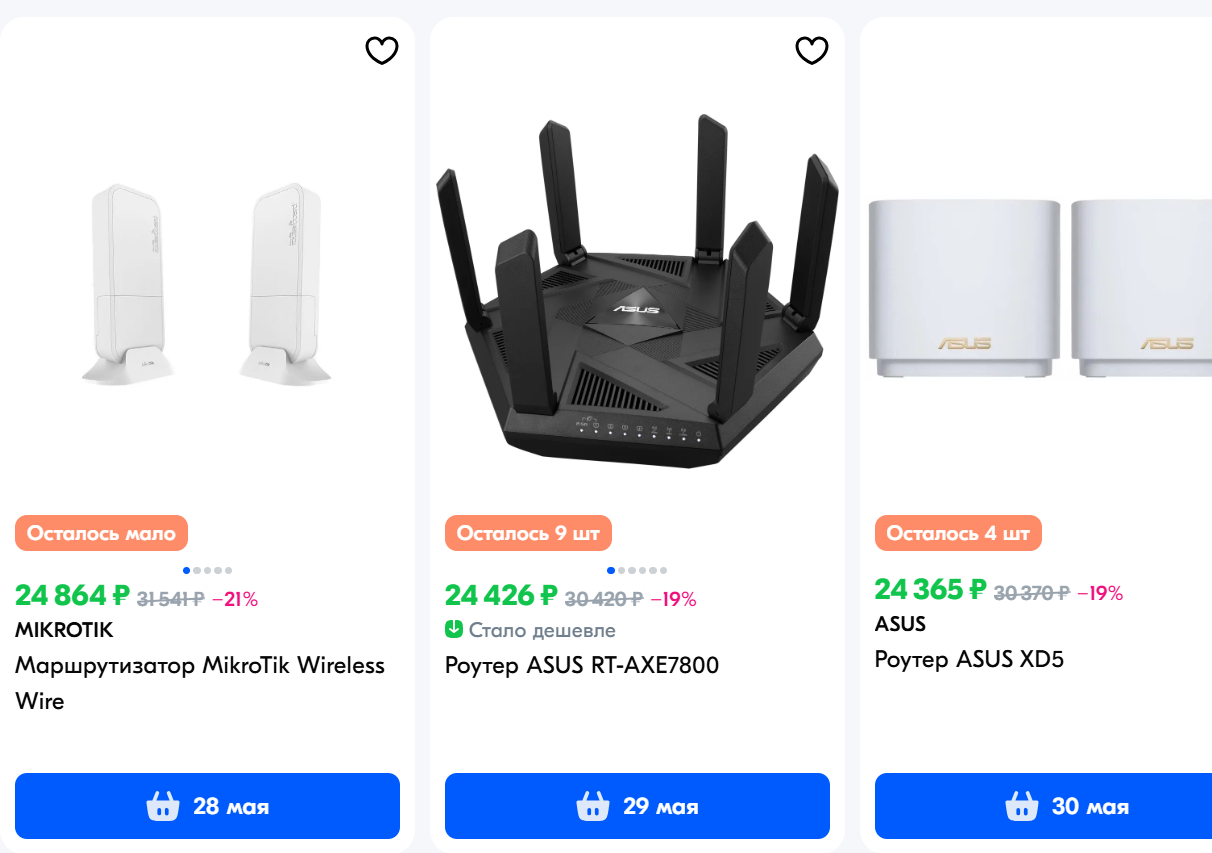Select last image dot of ASUS RT-AXE7800 carousel
The height and width of the screenshot is (853, 1212).
663,570
